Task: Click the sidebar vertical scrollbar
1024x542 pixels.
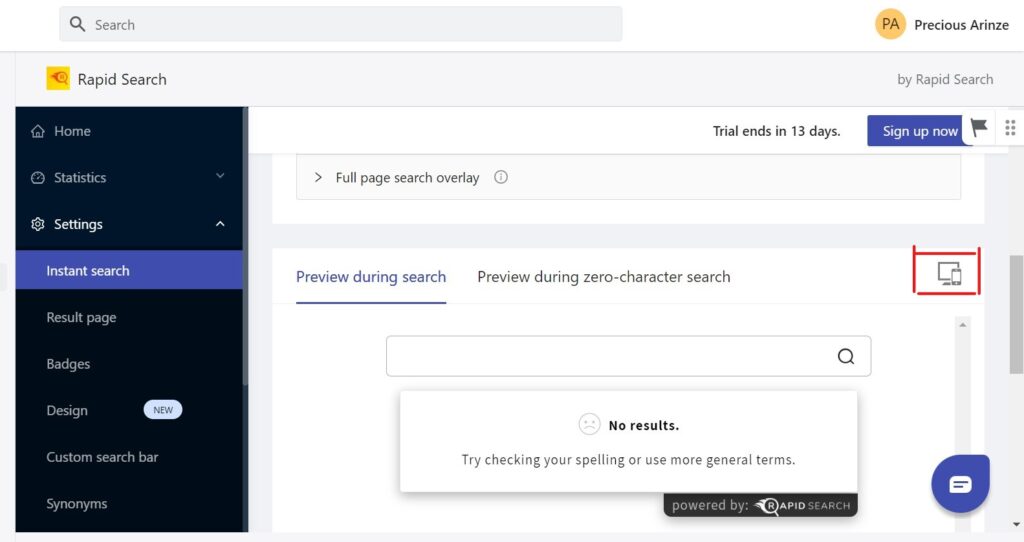Action: (246, 245)
